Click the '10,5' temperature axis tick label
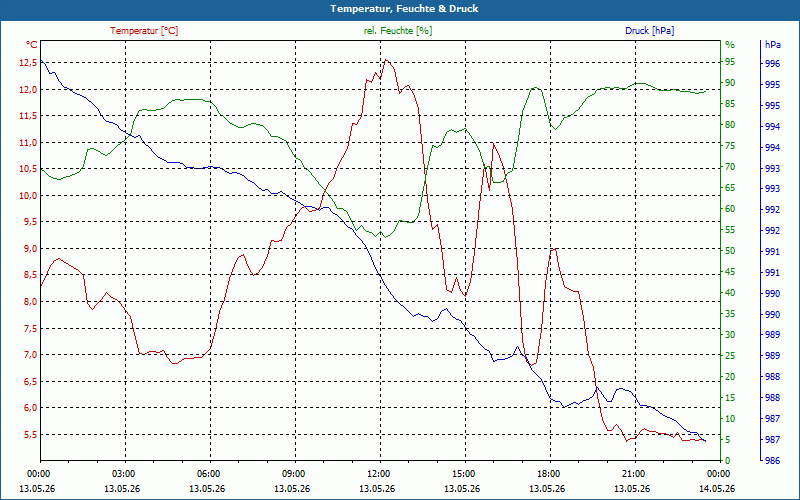 28,169
